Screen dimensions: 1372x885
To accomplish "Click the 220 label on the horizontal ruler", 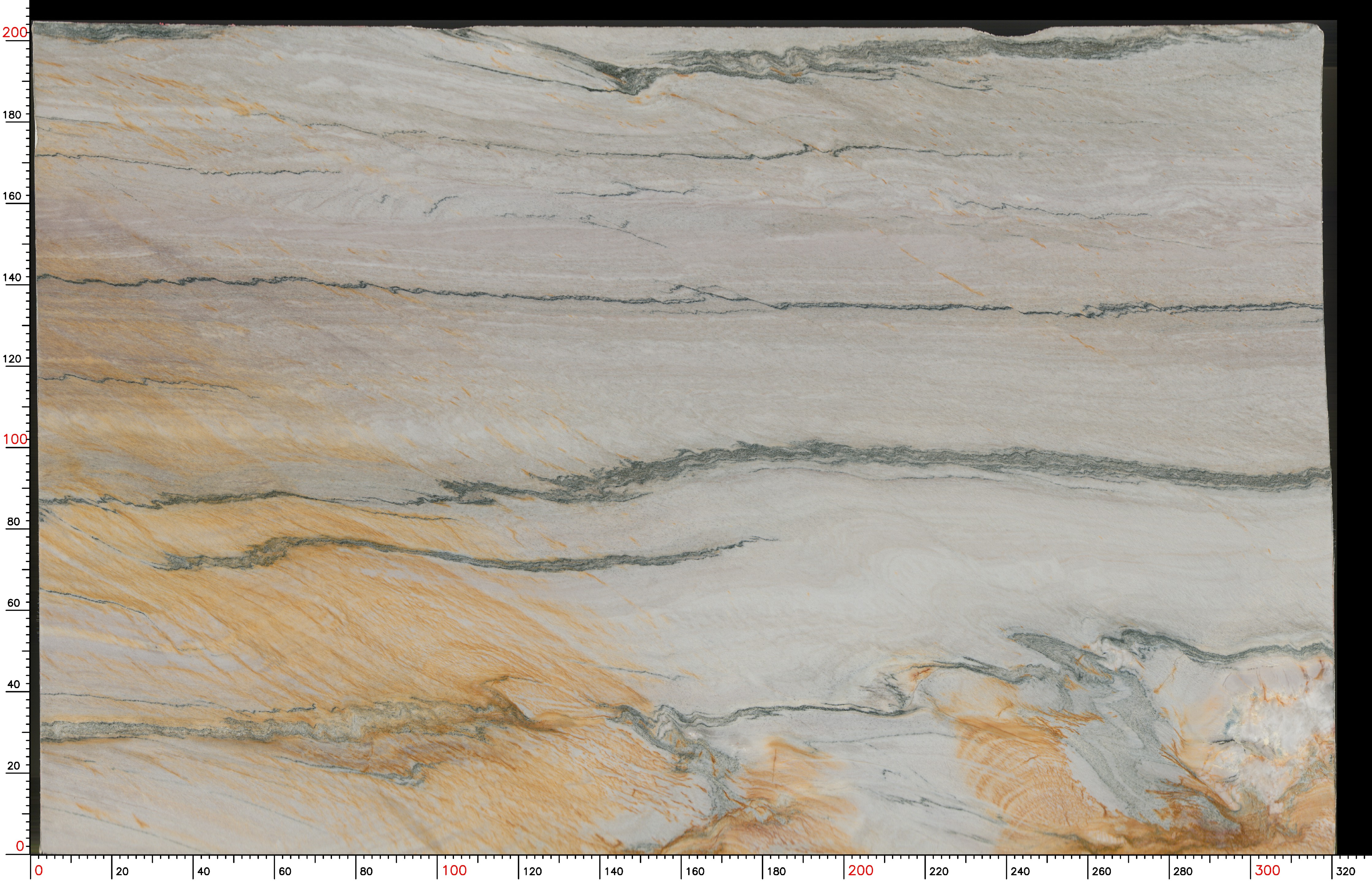I will [x=939, y=871].
